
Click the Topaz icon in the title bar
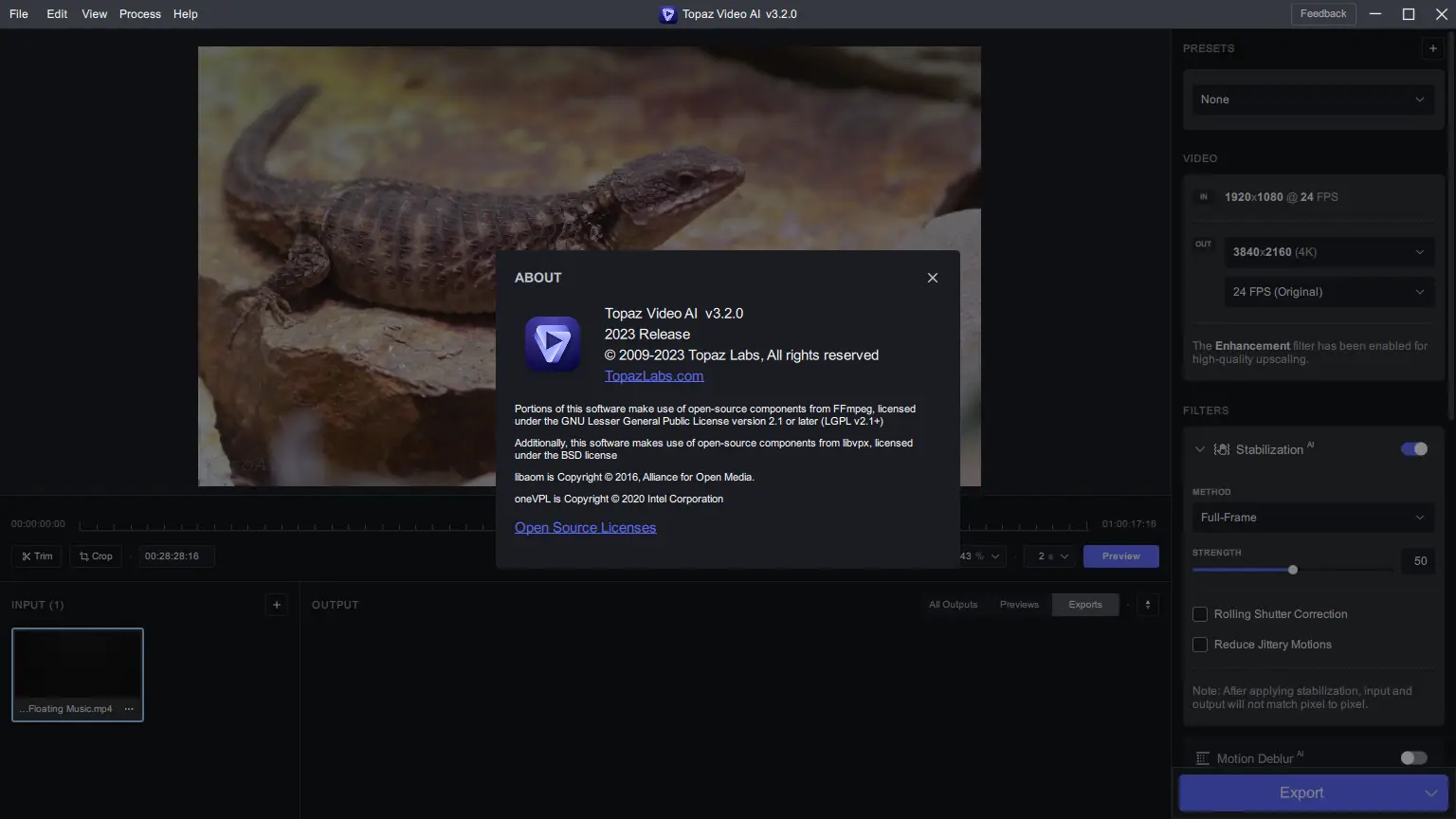[x=668, y=14]
